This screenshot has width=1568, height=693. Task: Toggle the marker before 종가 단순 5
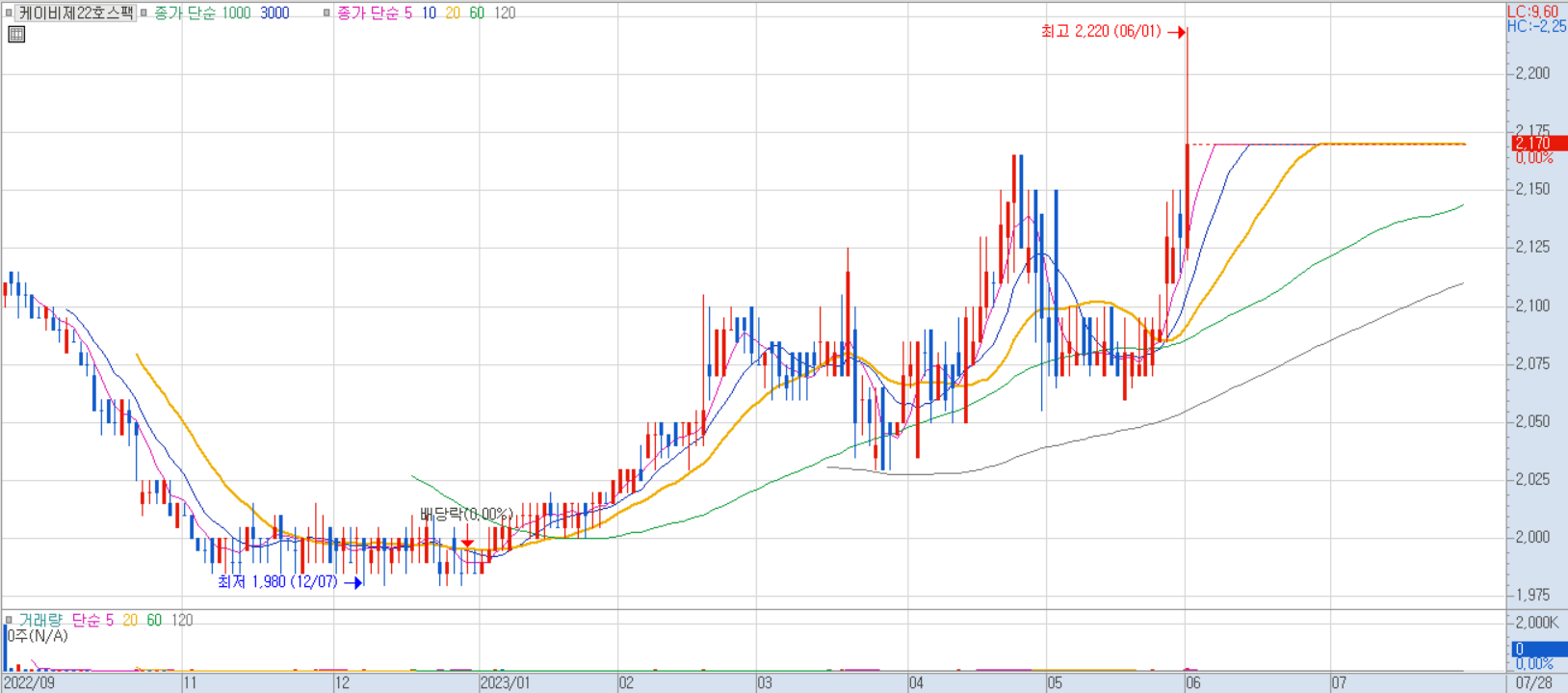327,13
